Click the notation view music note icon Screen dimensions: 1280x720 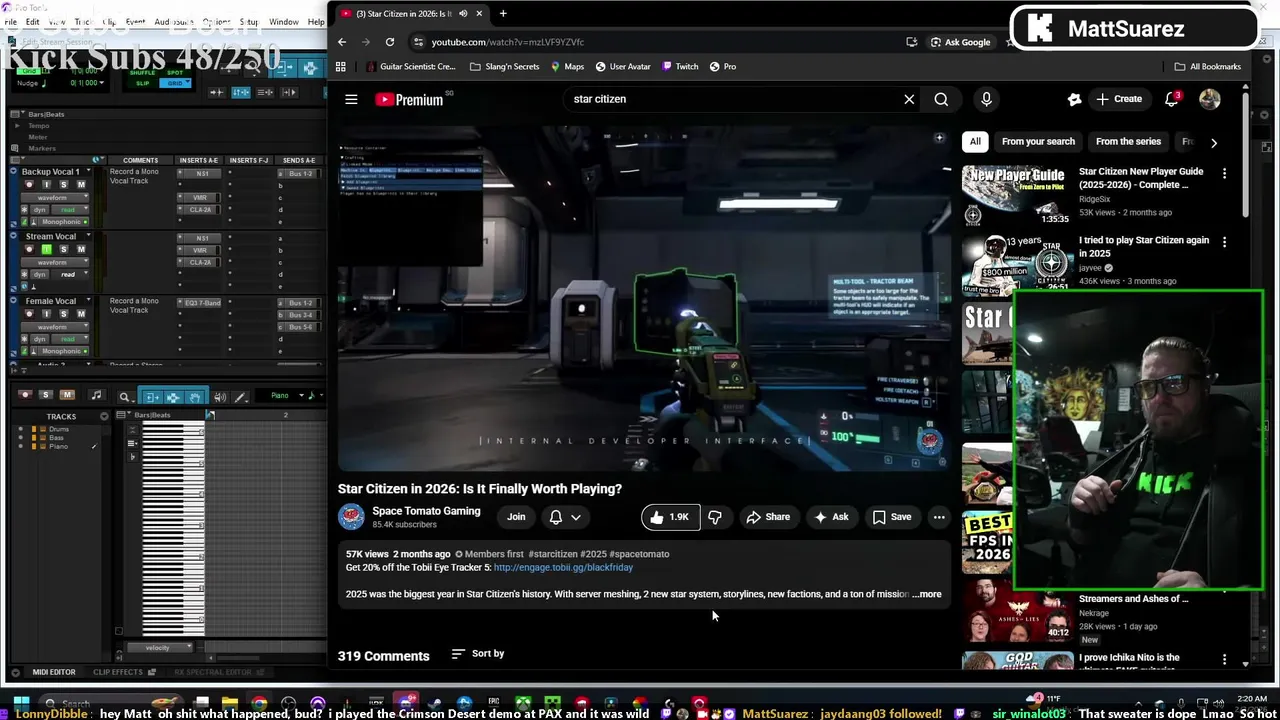pos(96,396)
